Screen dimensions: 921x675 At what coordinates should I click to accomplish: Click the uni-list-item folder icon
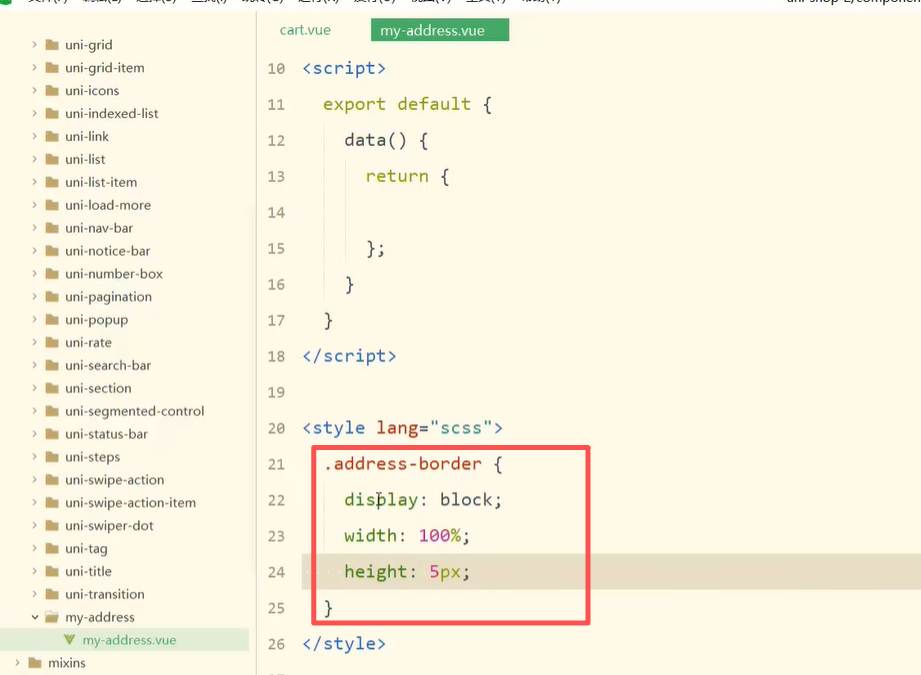[x=52, y=182]
